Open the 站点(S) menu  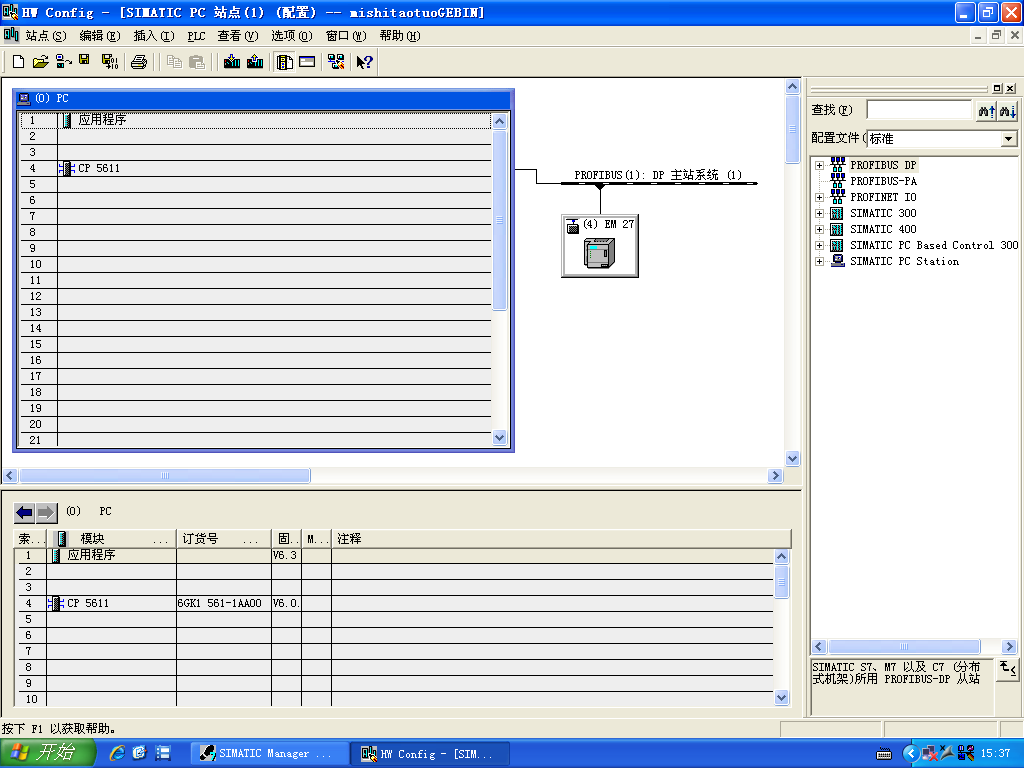pyautogui.click(x=46, y=36)
